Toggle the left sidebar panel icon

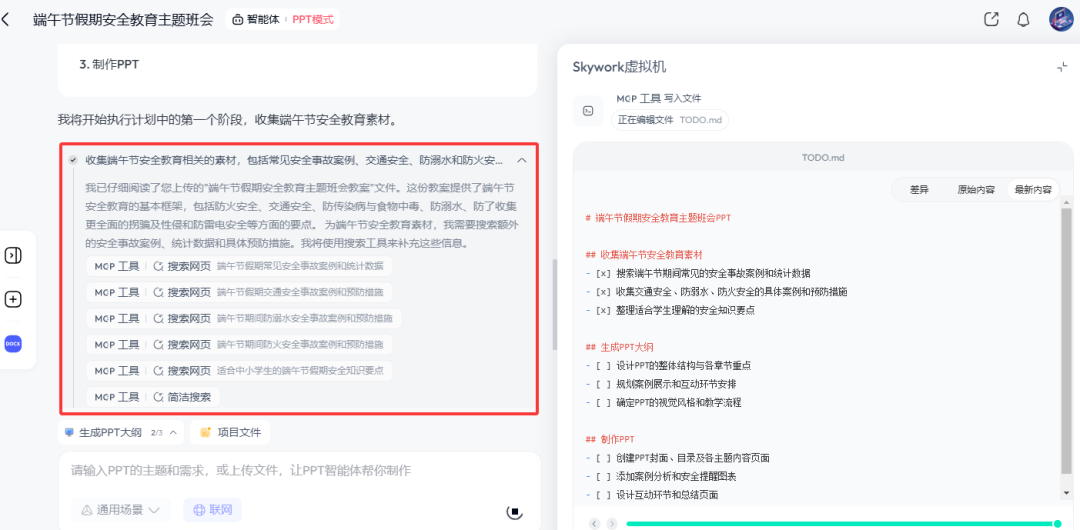click(13, 256)
